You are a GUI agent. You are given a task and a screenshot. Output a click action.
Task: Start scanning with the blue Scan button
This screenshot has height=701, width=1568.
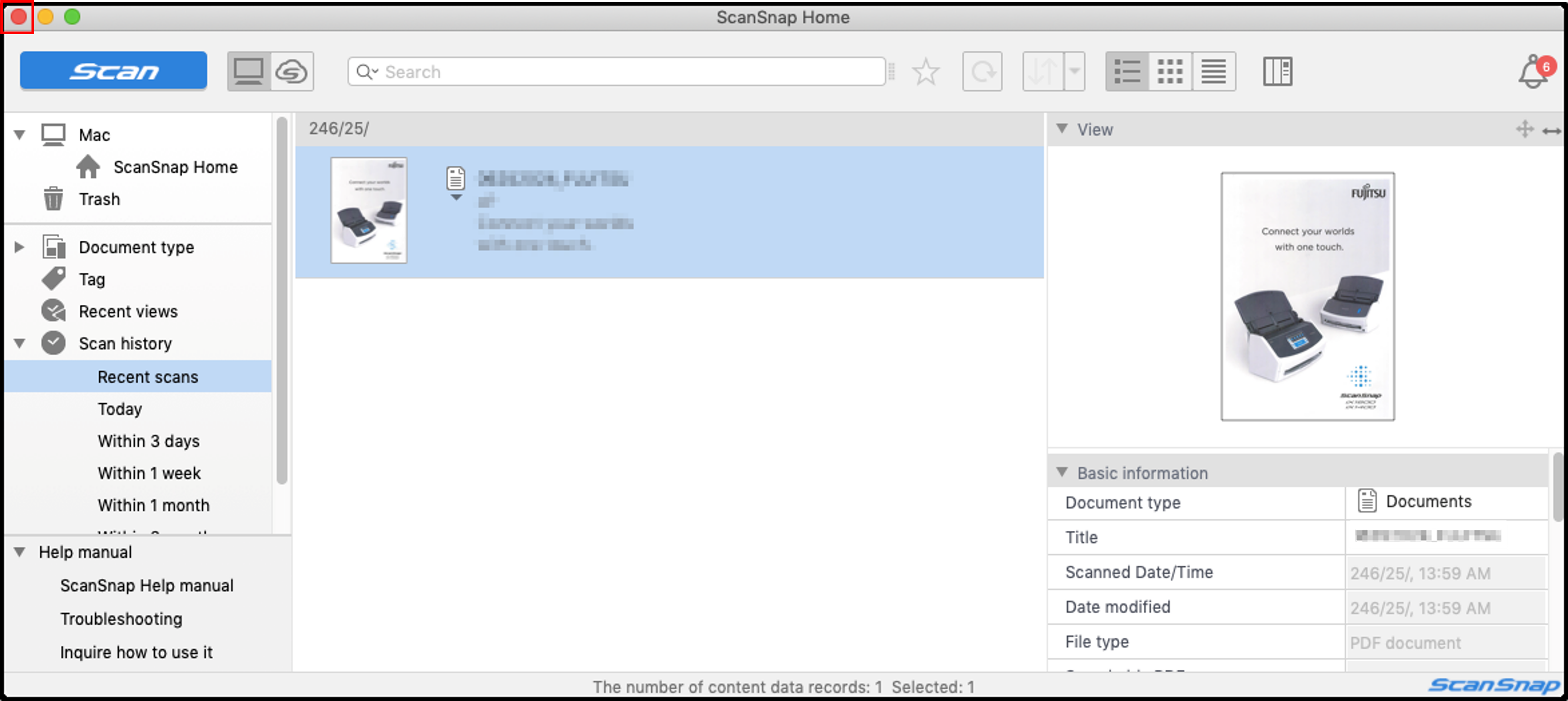pos(113,71)
